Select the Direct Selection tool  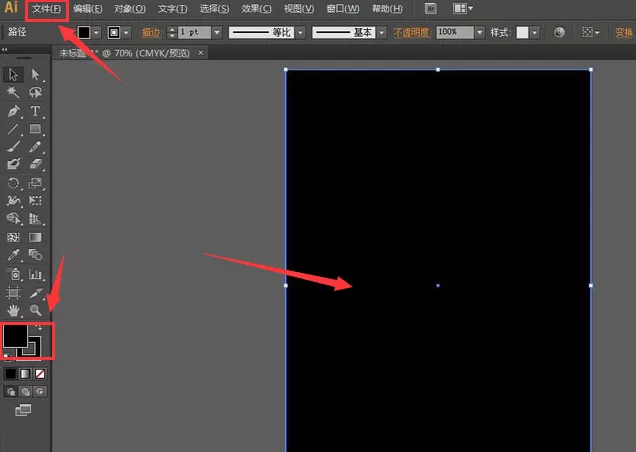click(35, 75)
